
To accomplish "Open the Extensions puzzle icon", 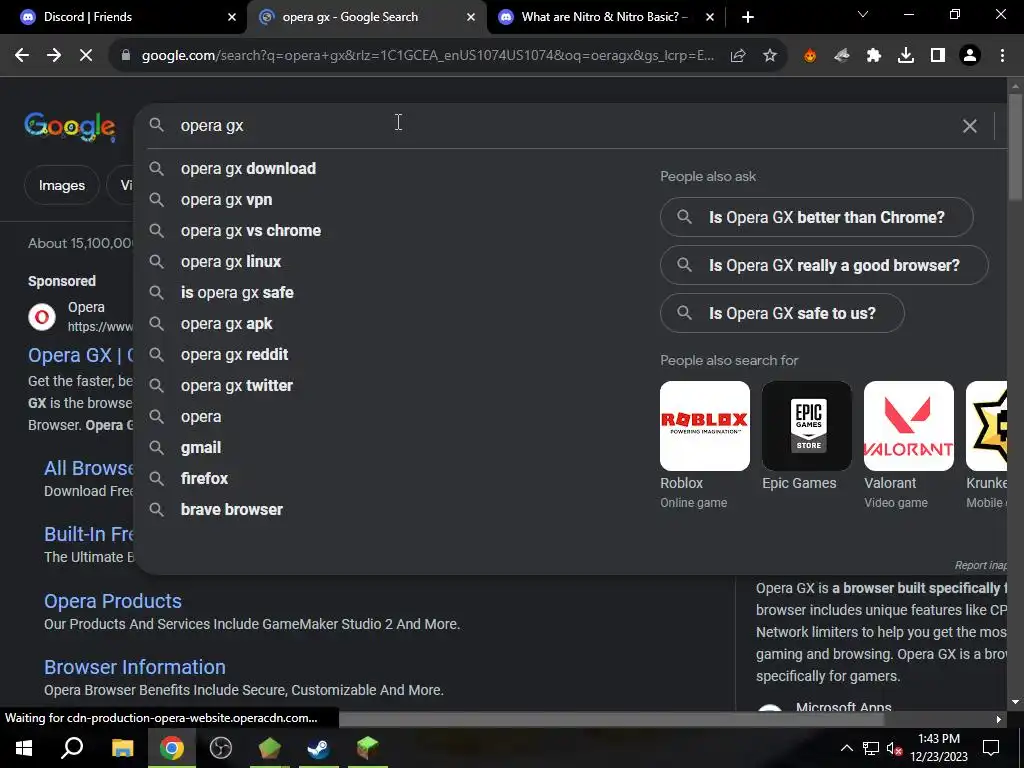I will coord(874,56).
